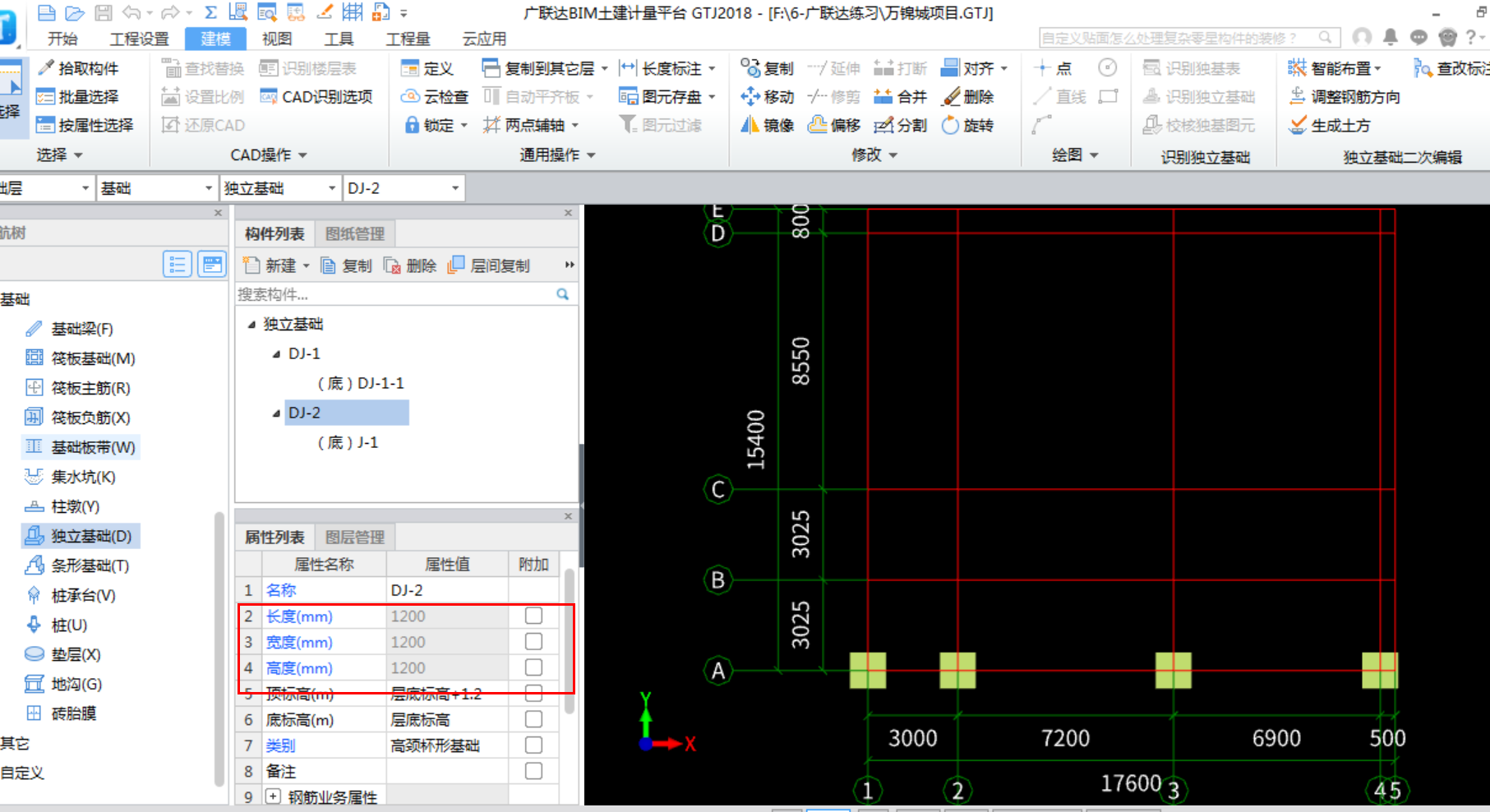Screen dimensions: 1490x812
Task: Select the 批量选择 batch select tool
Action: 79,97
